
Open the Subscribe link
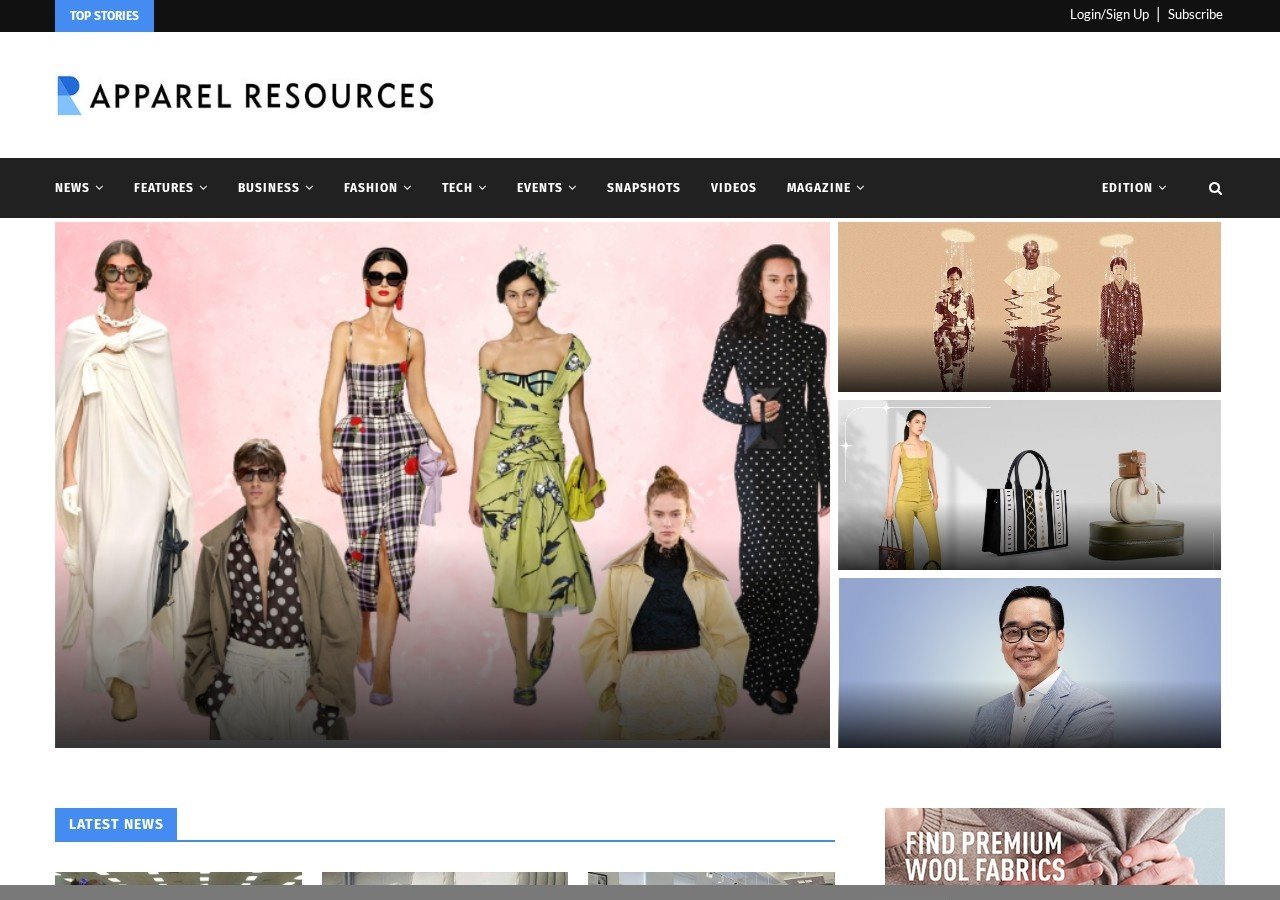[1195, 14]
